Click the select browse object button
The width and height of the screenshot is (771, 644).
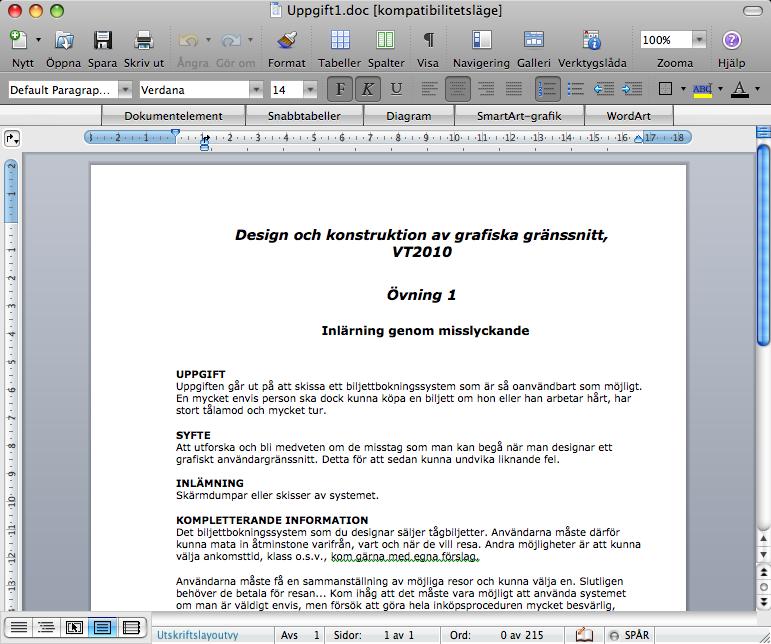[764, 587]
